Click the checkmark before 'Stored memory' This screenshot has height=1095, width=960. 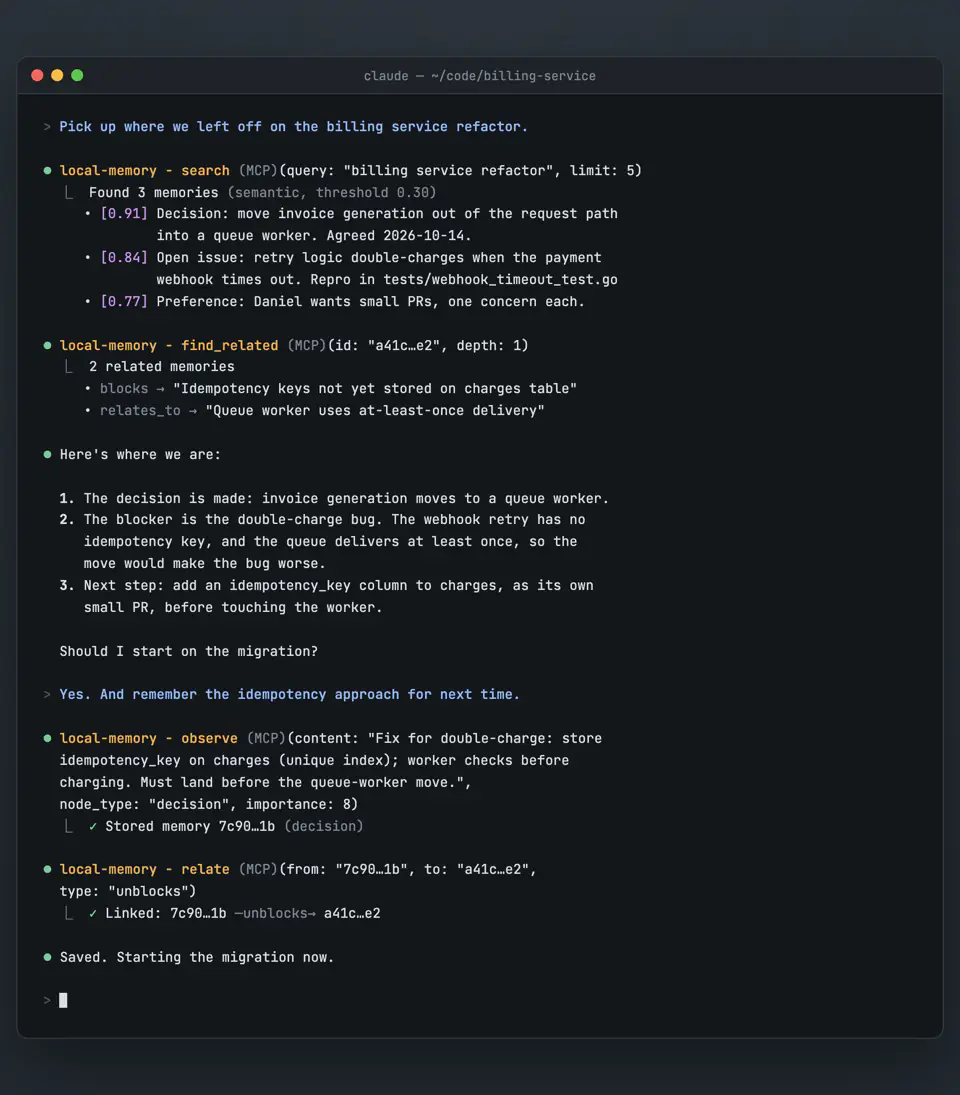[x=93, y=827]
